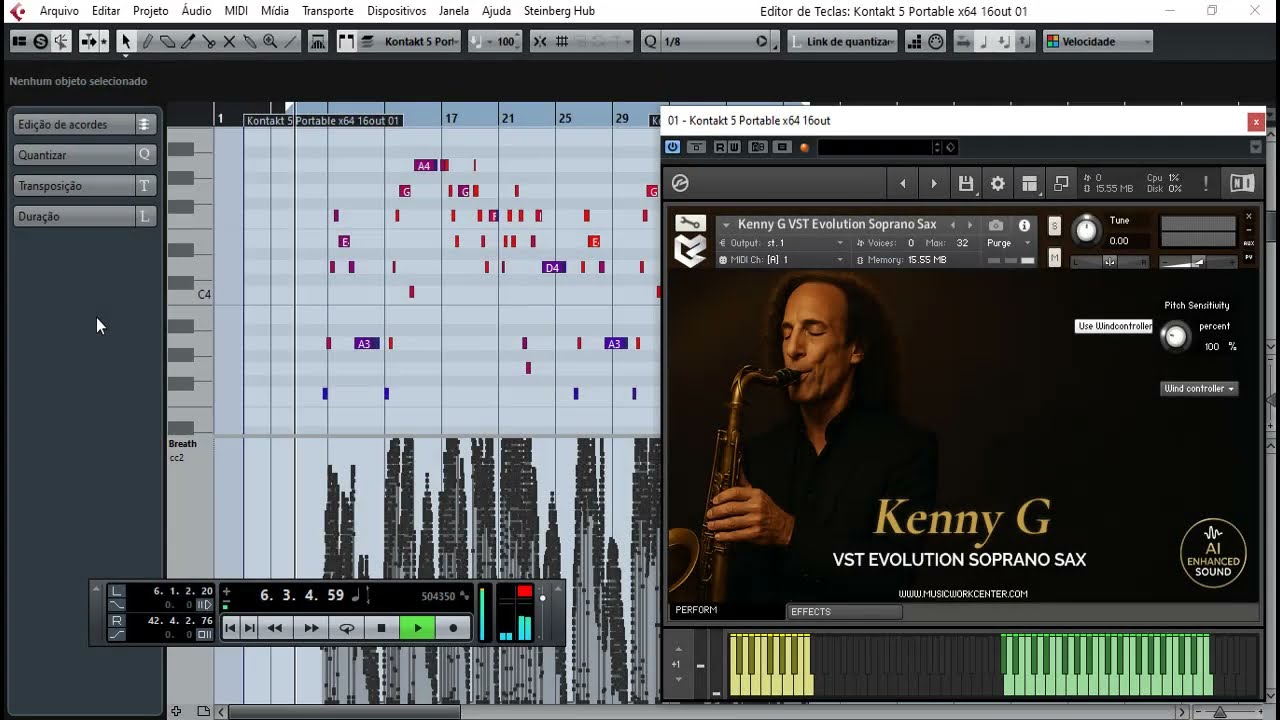Select the Zoom magnifier tool

(270, 42)
